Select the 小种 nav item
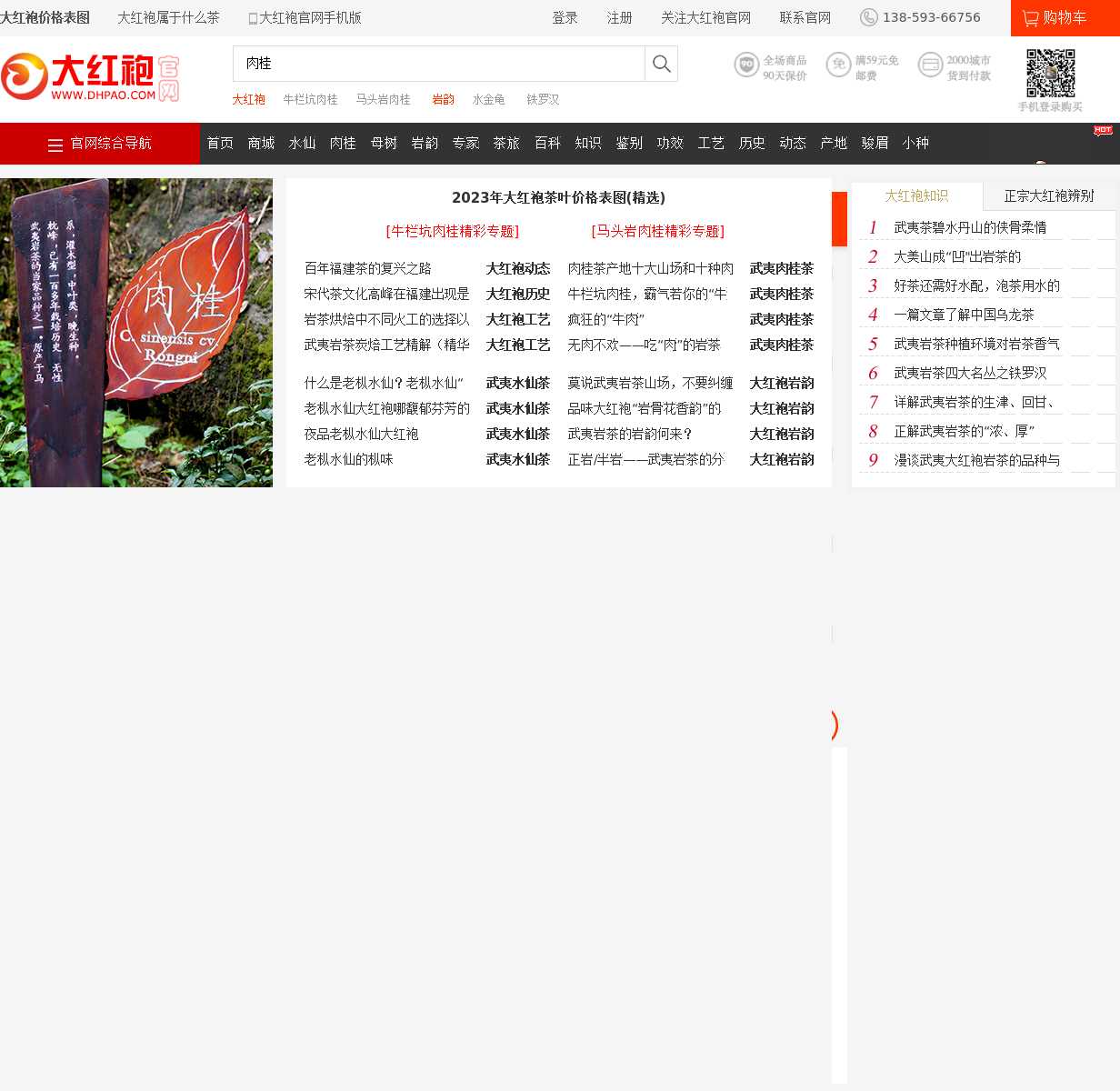This screenshot has width=1120, height=1091. click(915, 144)
